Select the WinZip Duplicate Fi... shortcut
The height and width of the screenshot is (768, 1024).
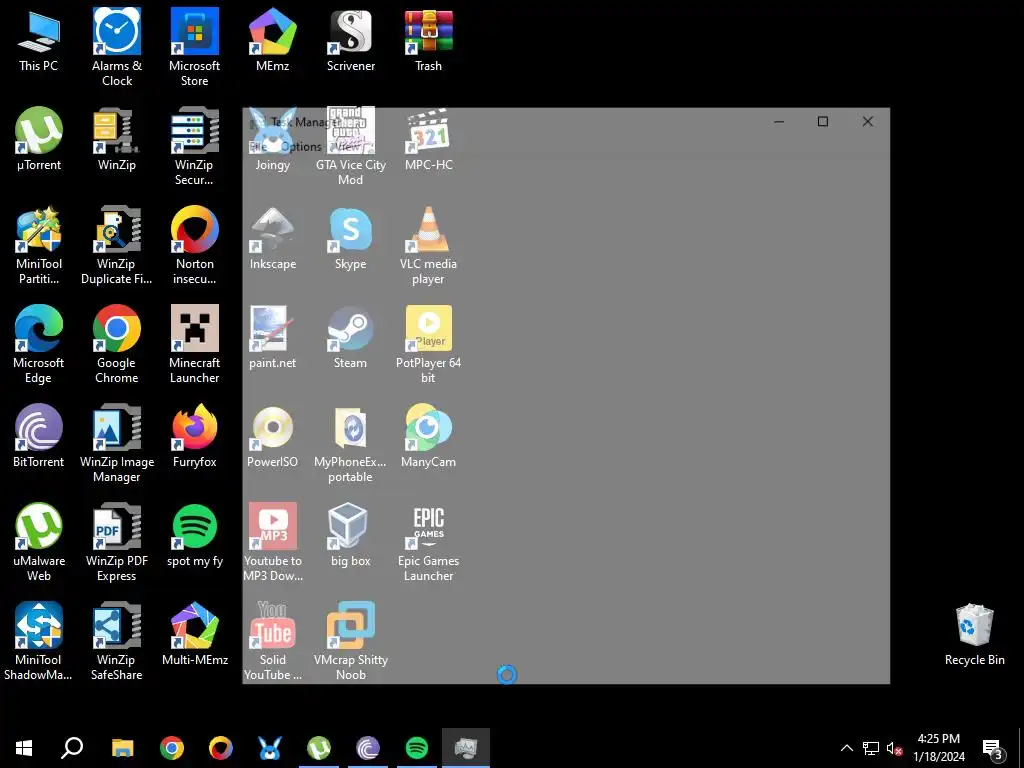[x=117, y=246]
